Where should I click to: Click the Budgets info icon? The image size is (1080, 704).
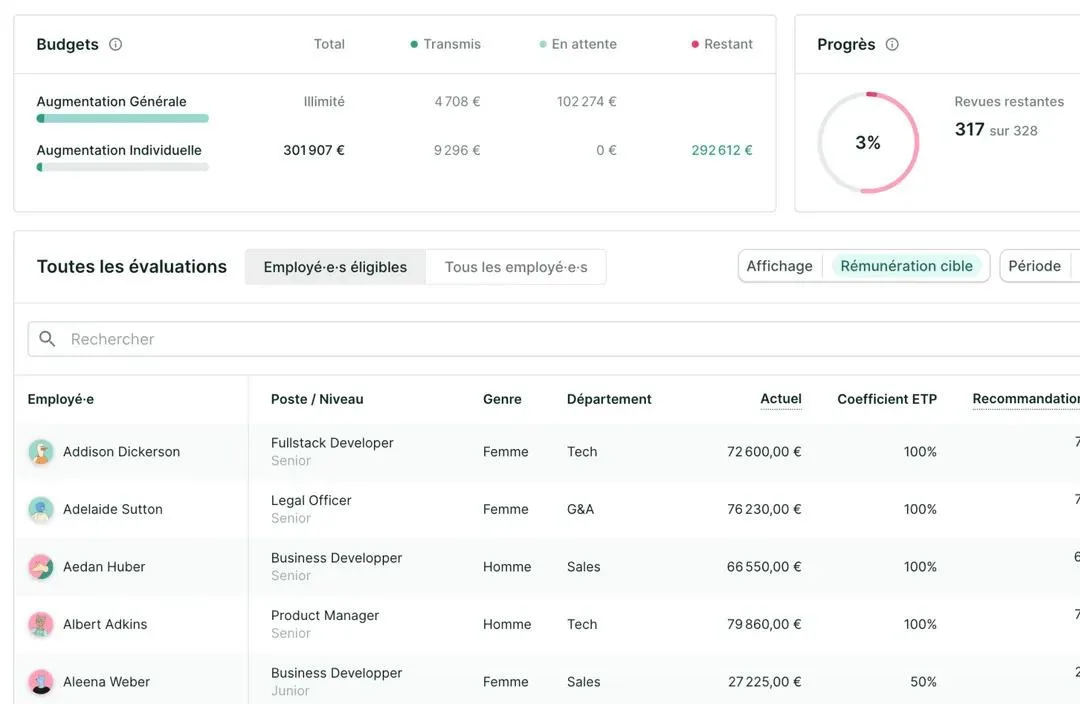[116, 44]
